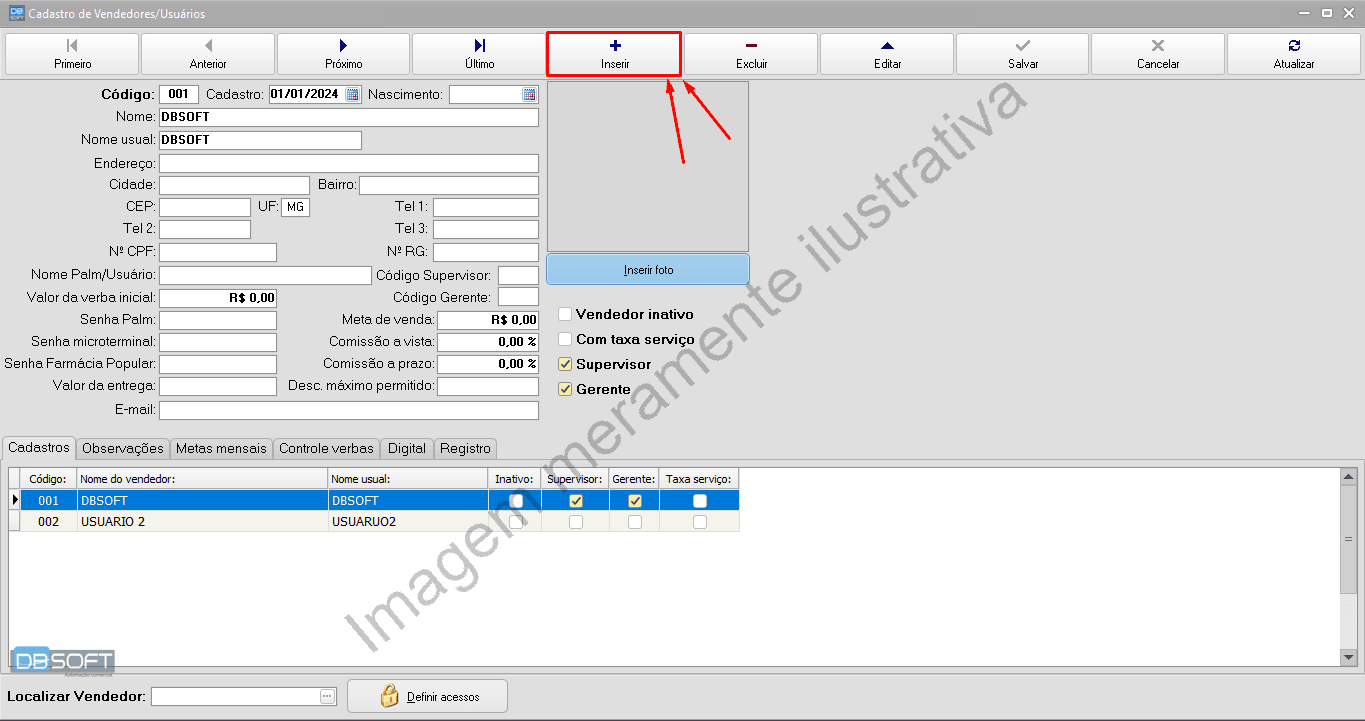This screenshot has height=721, width=1365.
Task: Click the Senha Palm input field
Action: pos(218,320)
